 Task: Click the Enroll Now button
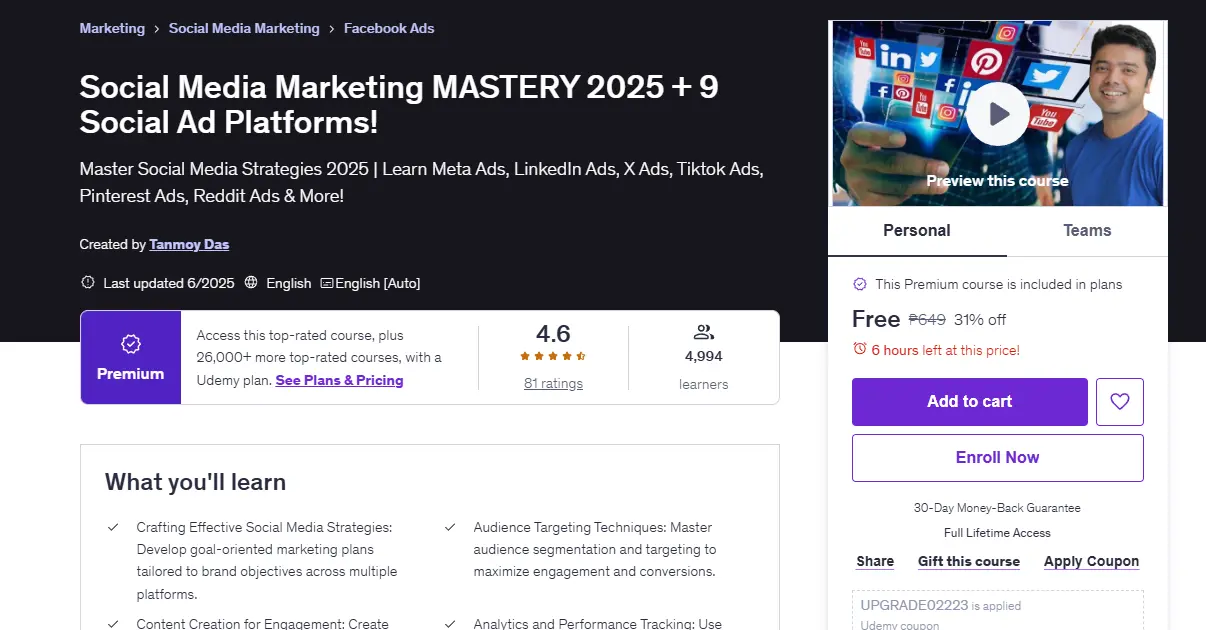[997, 458]
